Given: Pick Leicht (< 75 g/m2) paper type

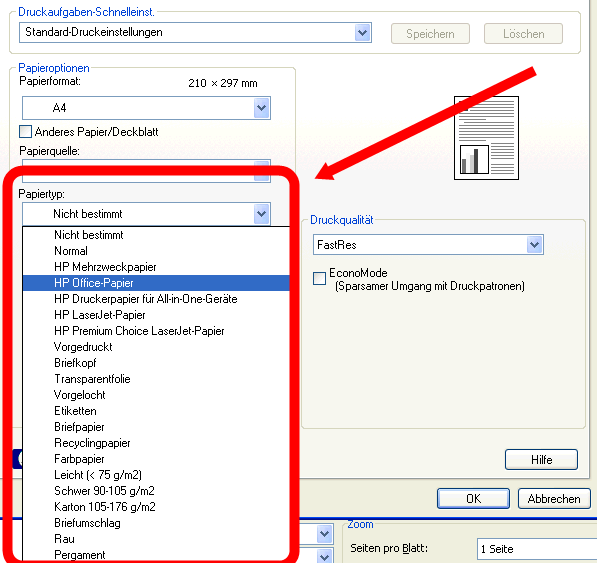Looking at the screenshot, I should (x=156, y=475).
